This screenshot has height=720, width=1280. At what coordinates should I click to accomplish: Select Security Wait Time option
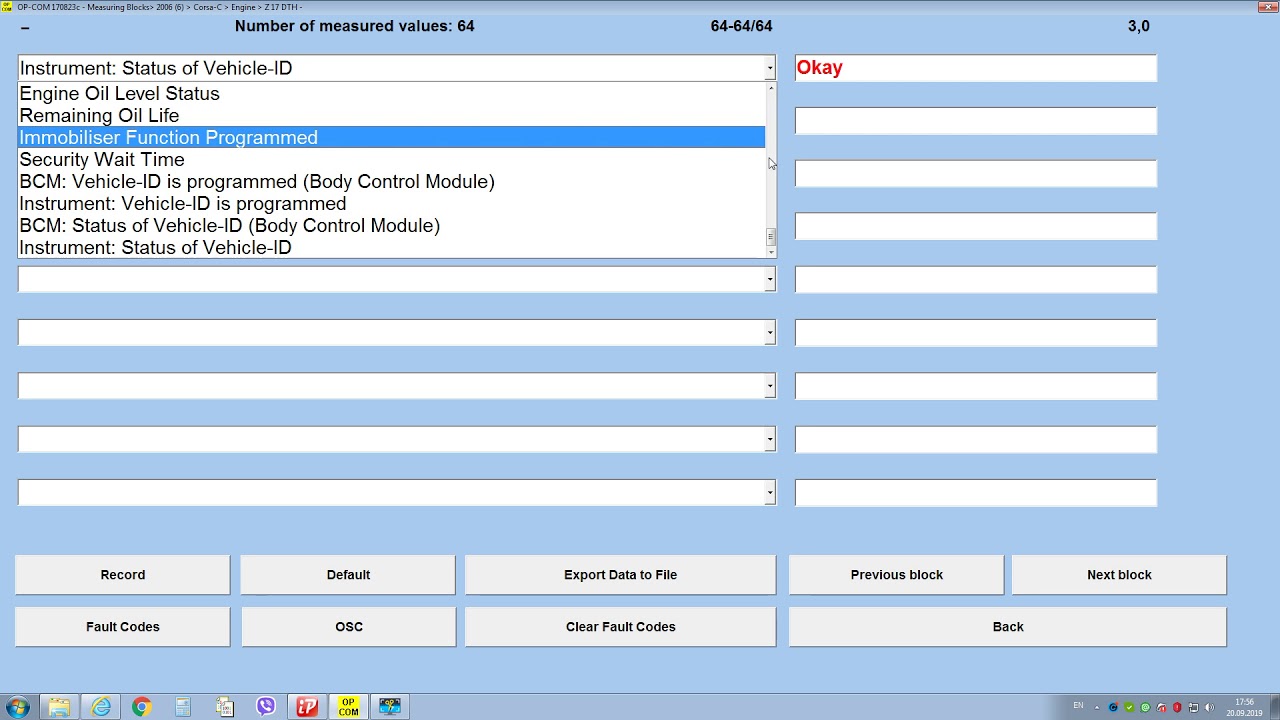click(x=392, y=160)
